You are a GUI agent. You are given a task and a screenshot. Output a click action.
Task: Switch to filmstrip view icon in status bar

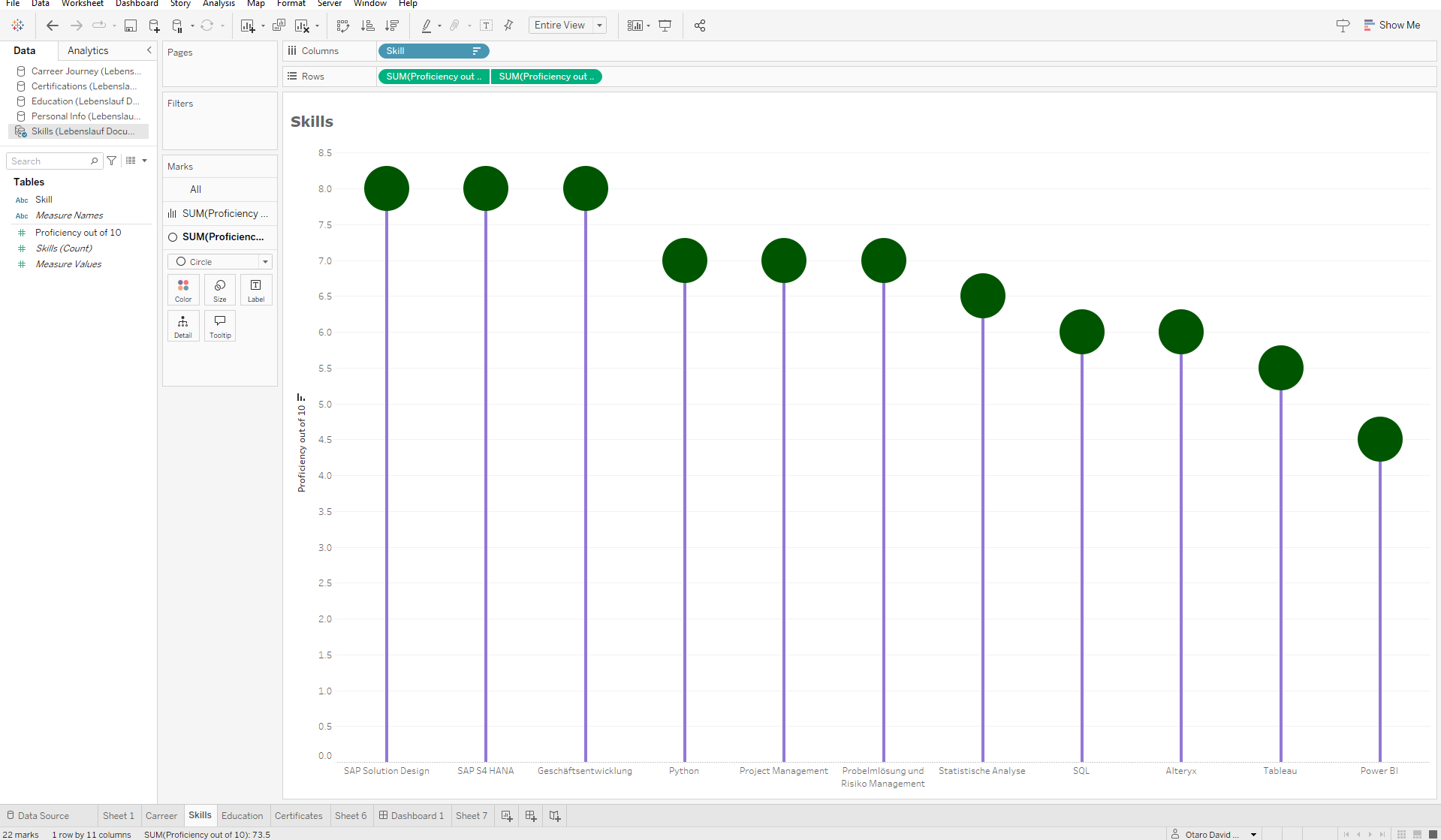click(1417, 834)
